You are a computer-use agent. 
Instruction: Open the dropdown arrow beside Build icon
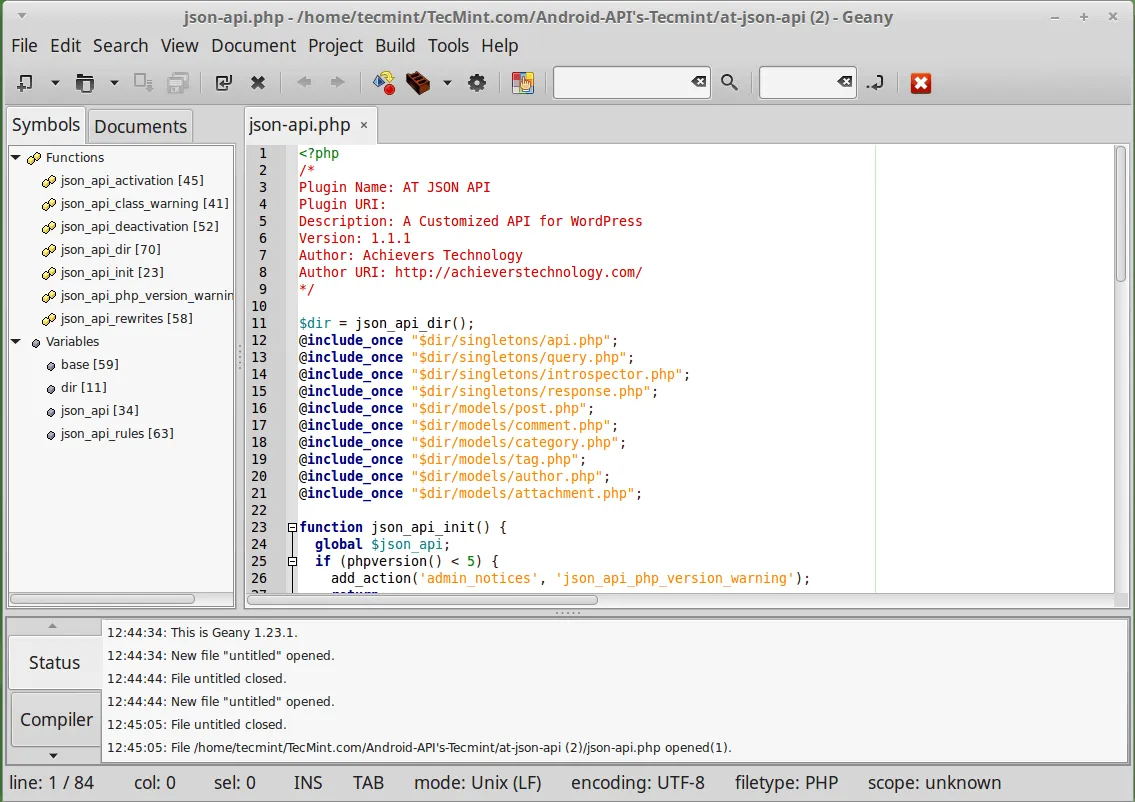click(x=447, y=83)
